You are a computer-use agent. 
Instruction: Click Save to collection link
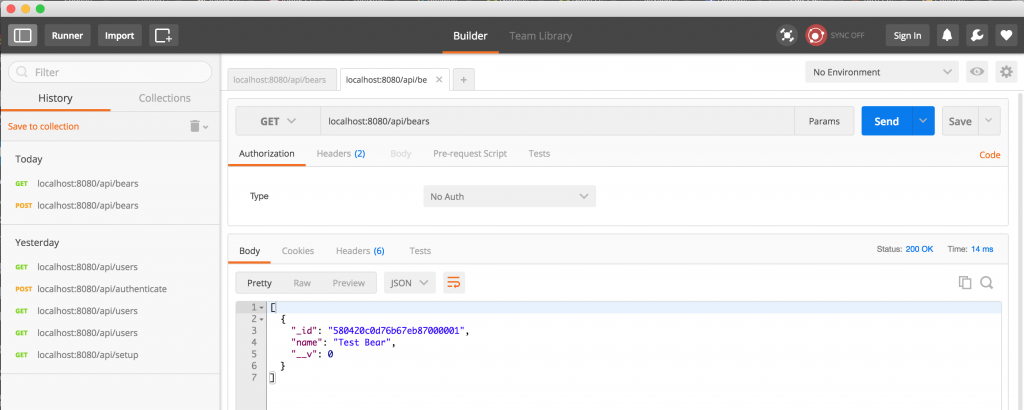tap(44, 126)
